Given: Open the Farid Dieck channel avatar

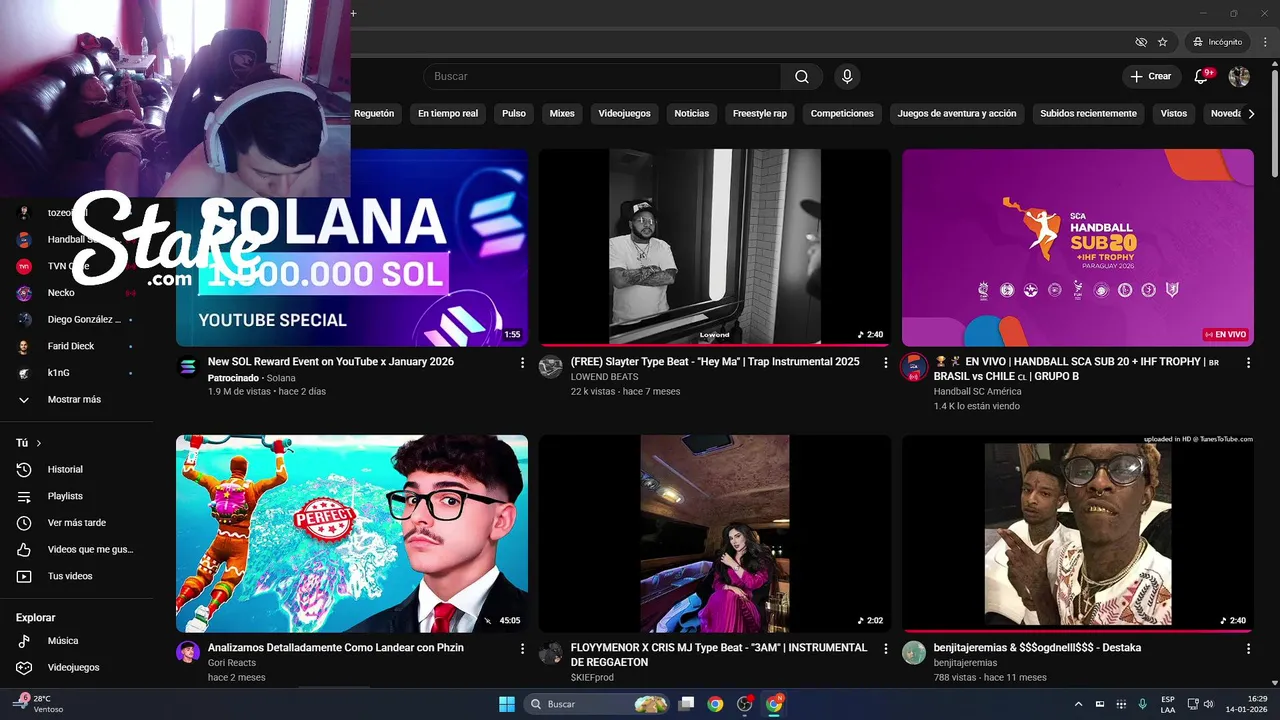Looking at the screenshot, I should (x=25, y=346).
